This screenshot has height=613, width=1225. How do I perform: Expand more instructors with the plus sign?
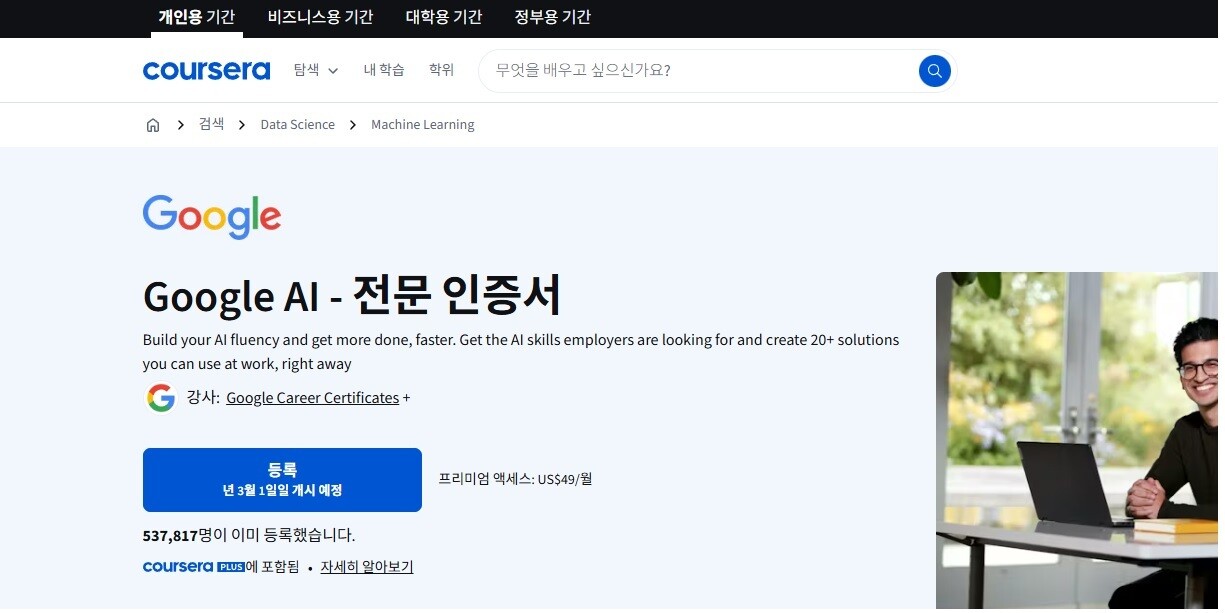407,398
